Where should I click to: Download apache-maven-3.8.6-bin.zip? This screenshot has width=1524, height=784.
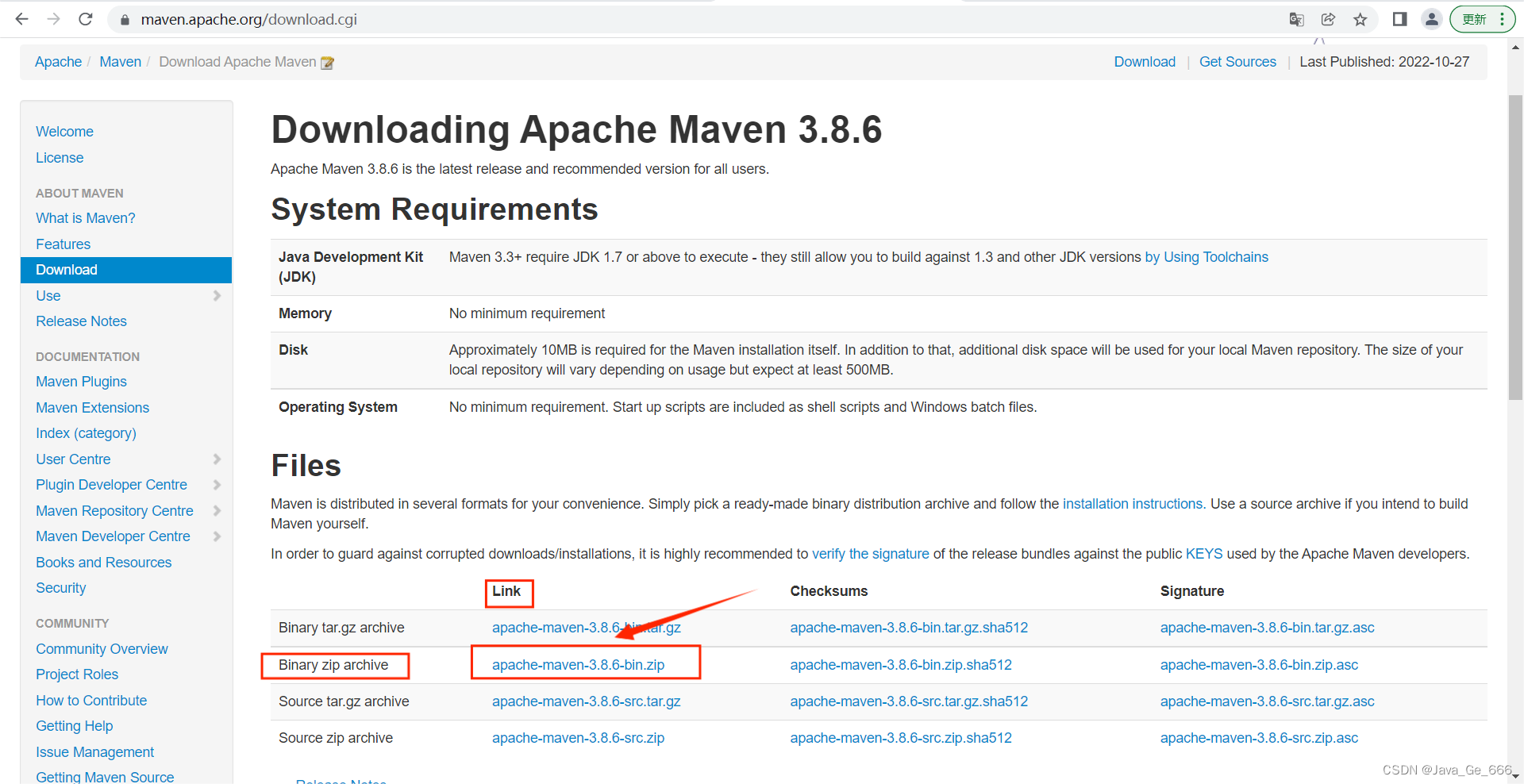pos(578,665)
